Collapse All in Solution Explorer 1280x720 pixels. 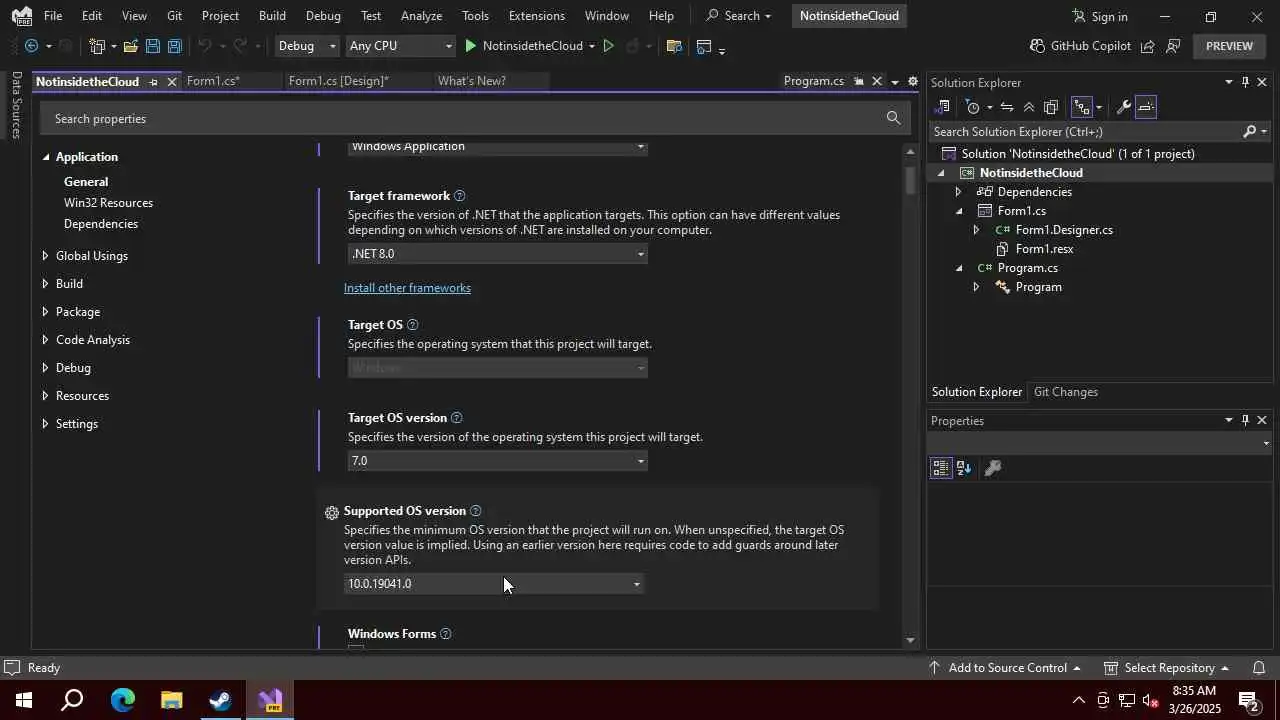[x=1029, y=107]
